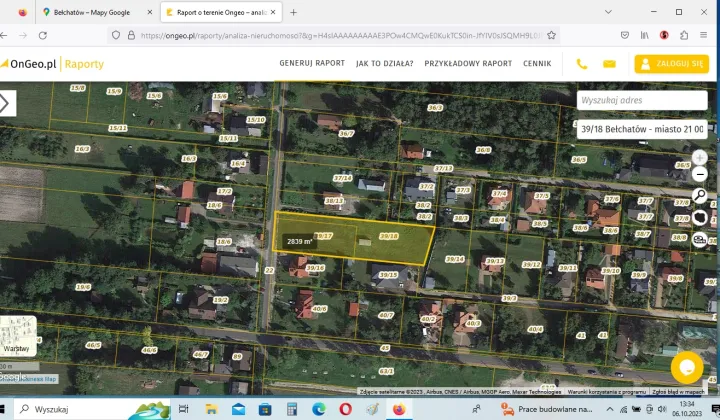Click the envelope email icon in header

coord(609,64)
